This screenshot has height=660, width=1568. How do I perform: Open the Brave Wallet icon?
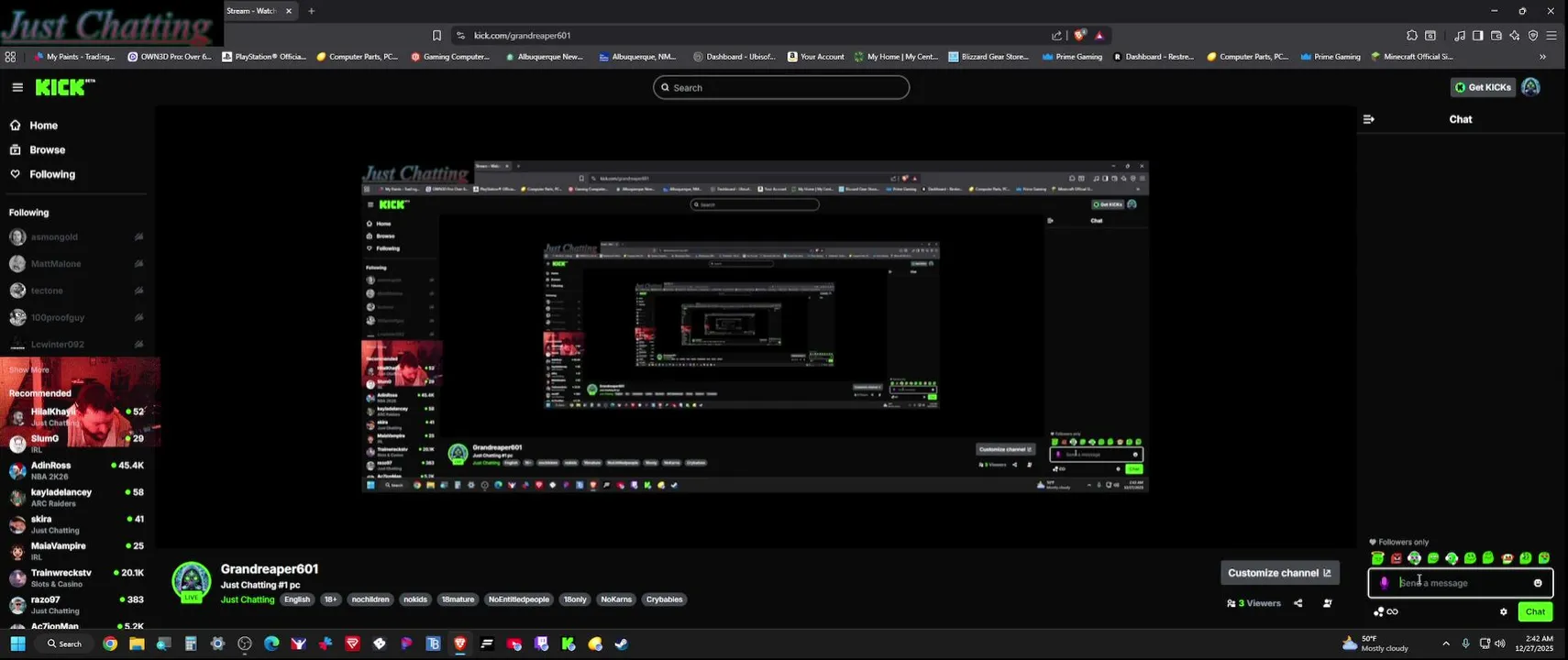tap(1496, 36)
